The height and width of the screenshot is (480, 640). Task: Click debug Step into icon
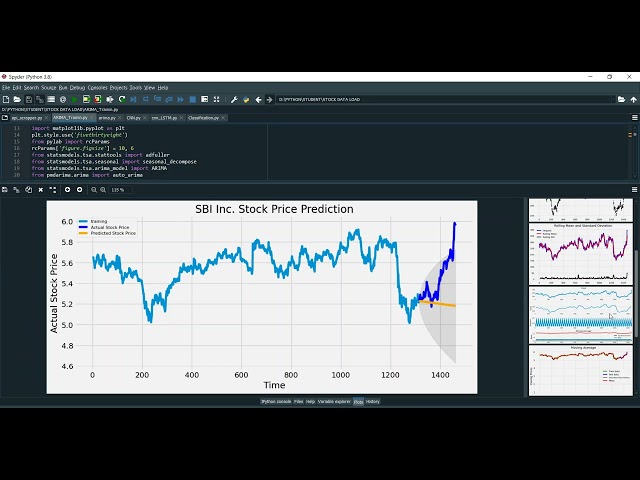coord(157,99)
